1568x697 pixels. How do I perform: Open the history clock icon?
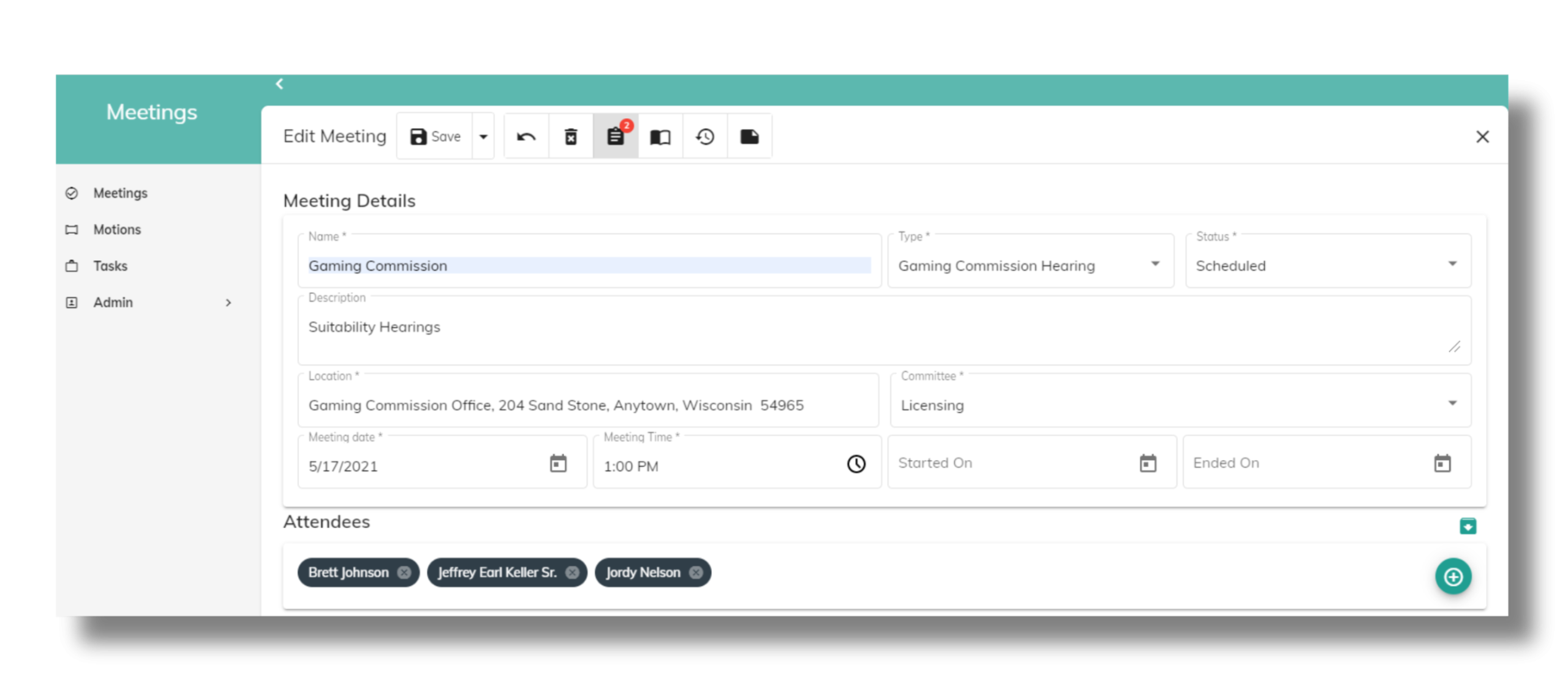coord(705,137)
